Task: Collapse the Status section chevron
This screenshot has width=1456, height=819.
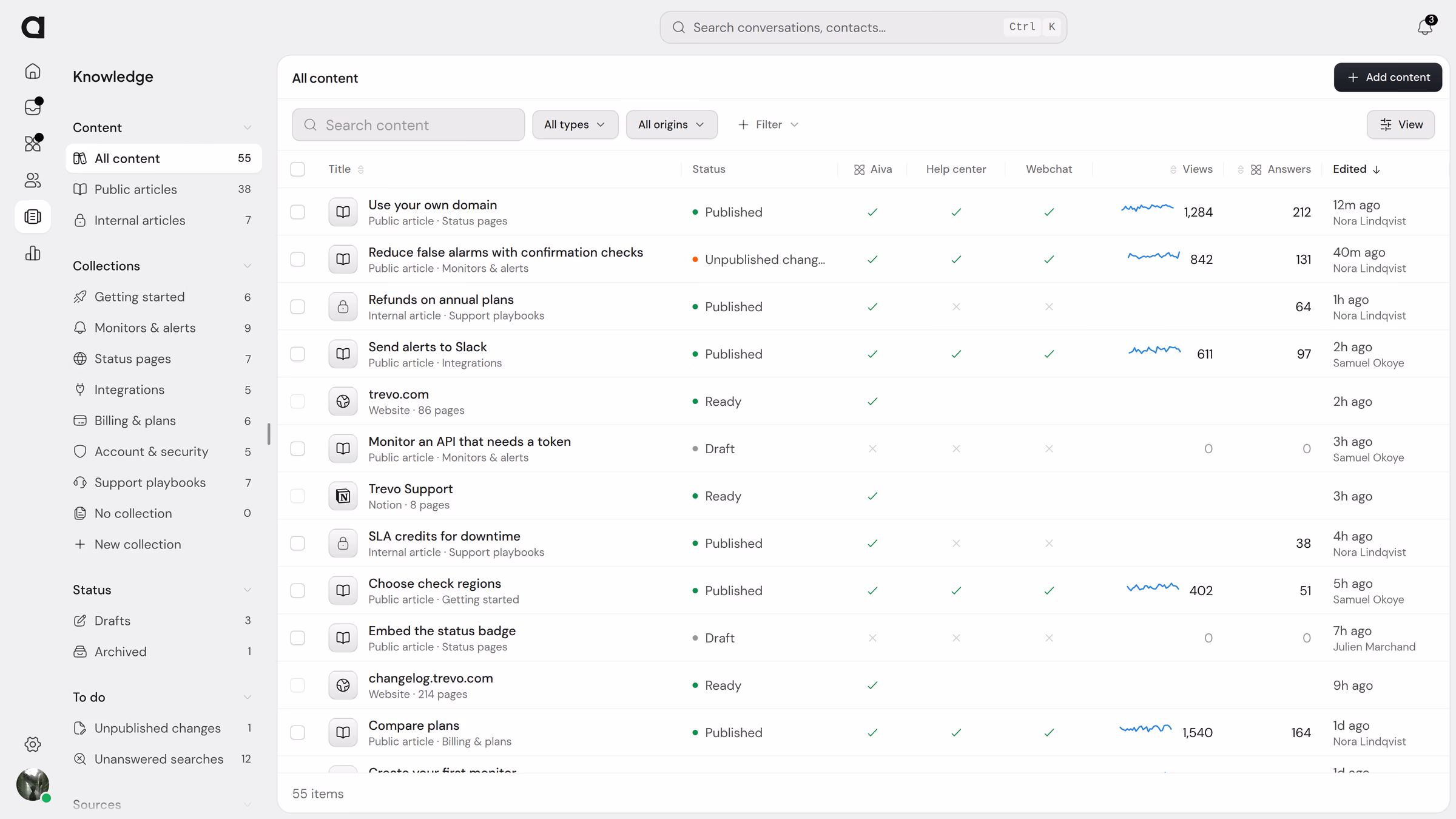Action: 247,590
